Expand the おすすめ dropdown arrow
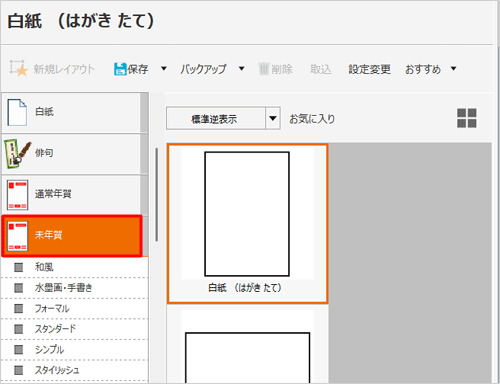500x384 pixels. [453, 69]
